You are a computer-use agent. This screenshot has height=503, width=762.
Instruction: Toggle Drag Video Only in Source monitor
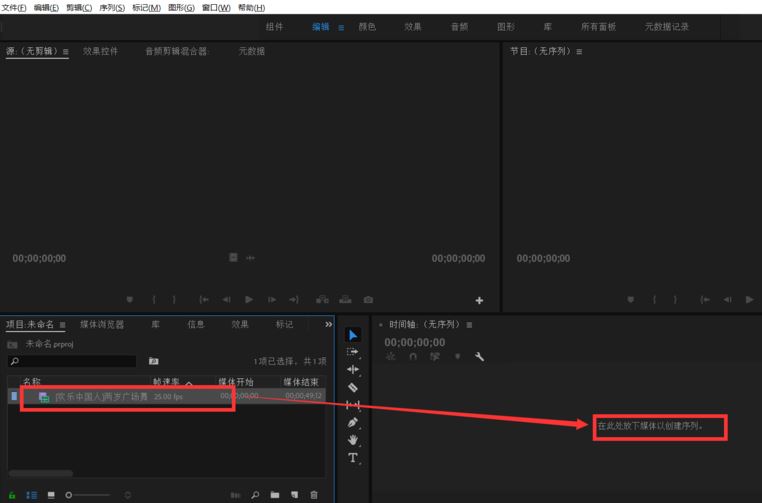coord(233,257)
